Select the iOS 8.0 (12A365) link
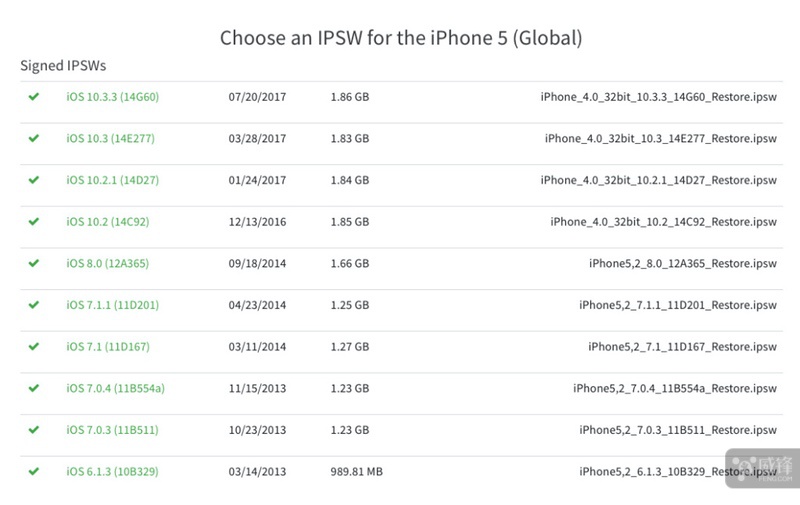 pyautogui.click(x=108, y=263)
